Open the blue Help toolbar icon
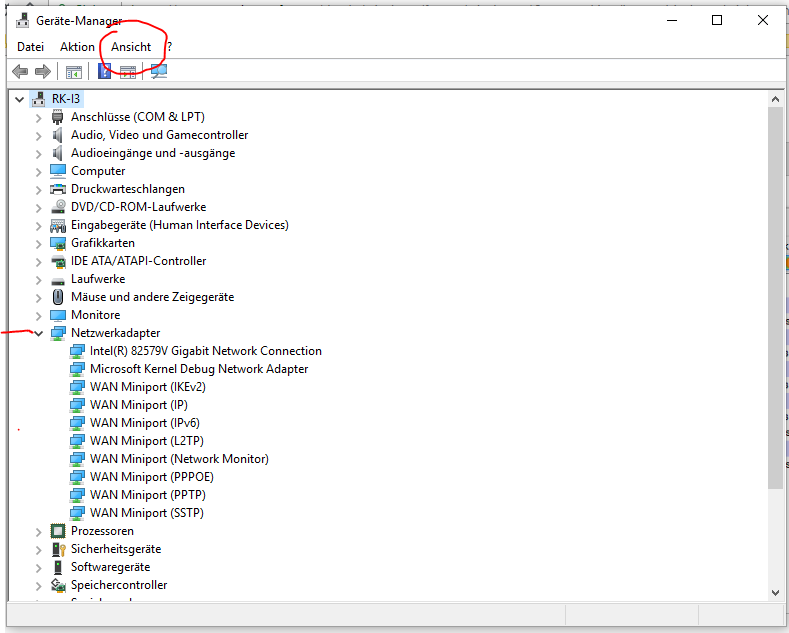This screenshot has width=789, height=633. (104, 71)
